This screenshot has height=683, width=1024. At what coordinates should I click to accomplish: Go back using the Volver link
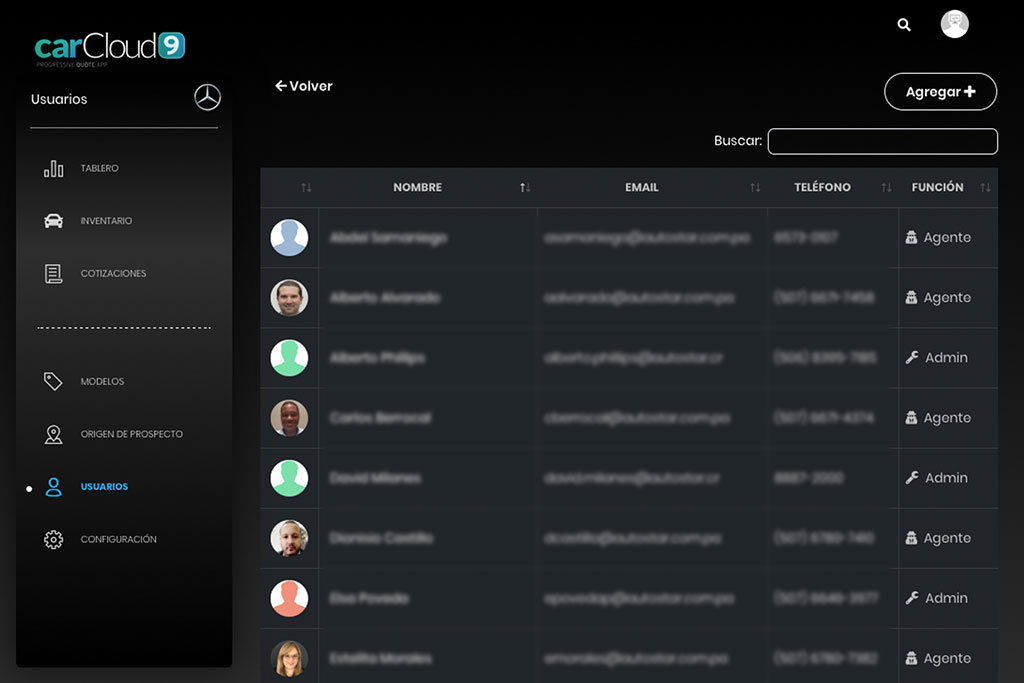[x=304, y=86]
